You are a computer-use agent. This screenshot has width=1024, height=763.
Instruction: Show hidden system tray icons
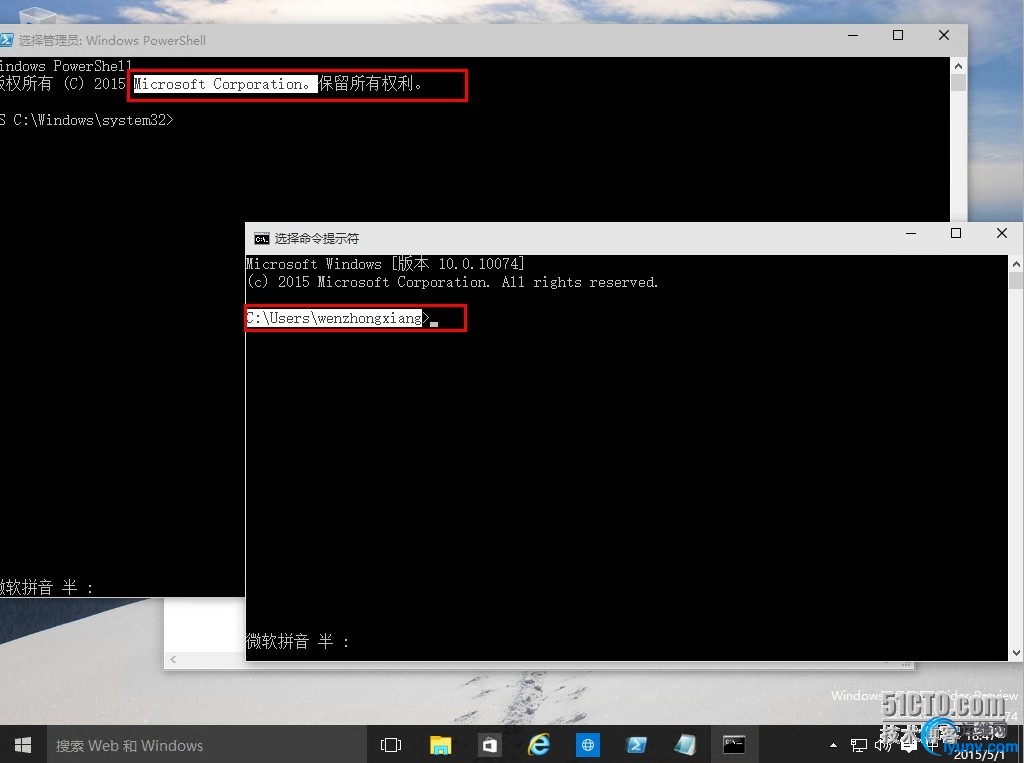tap(833, 745)
